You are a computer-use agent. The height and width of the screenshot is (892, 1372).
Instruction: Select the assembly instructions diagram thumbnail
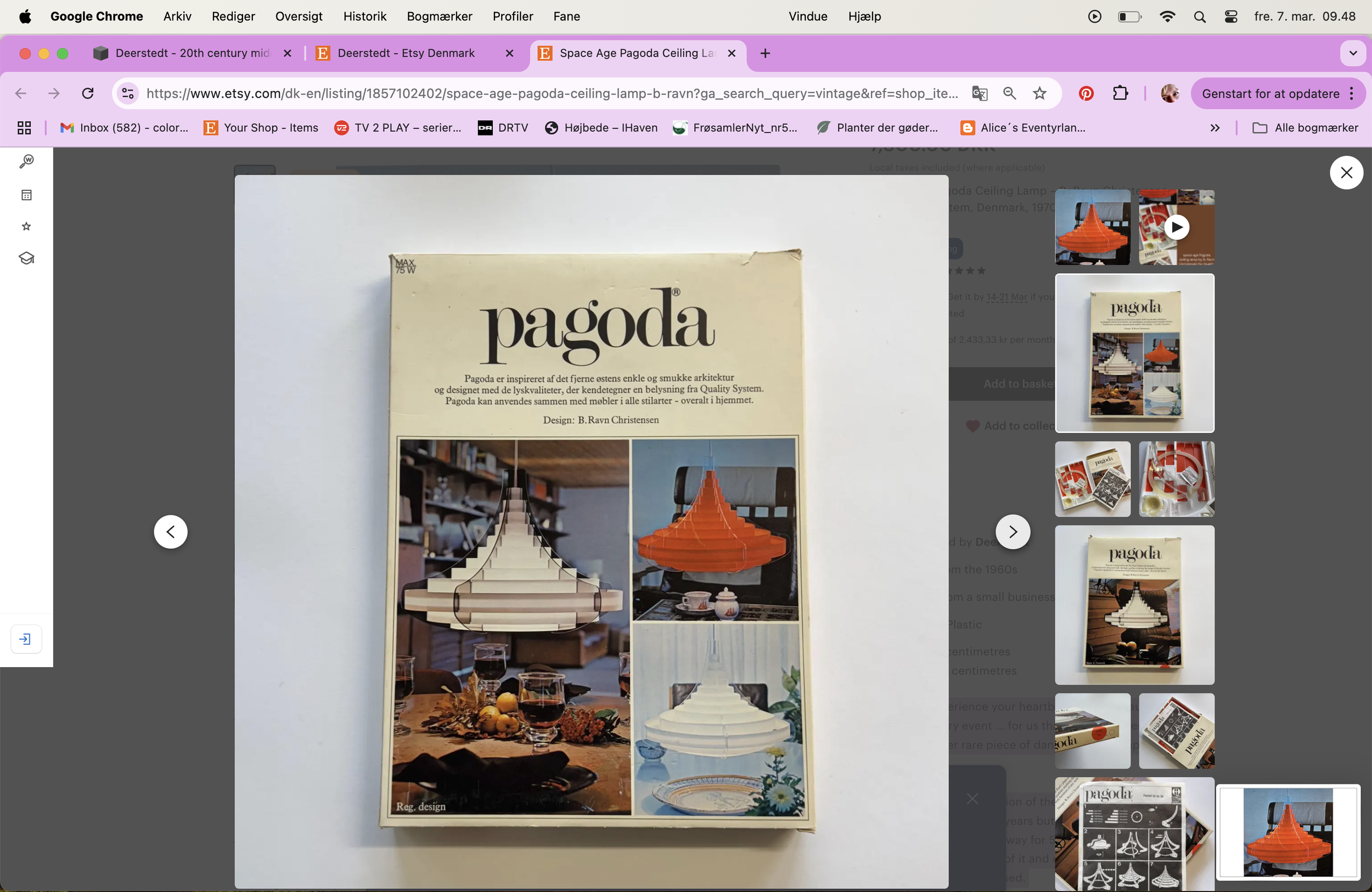(1134, 834)
